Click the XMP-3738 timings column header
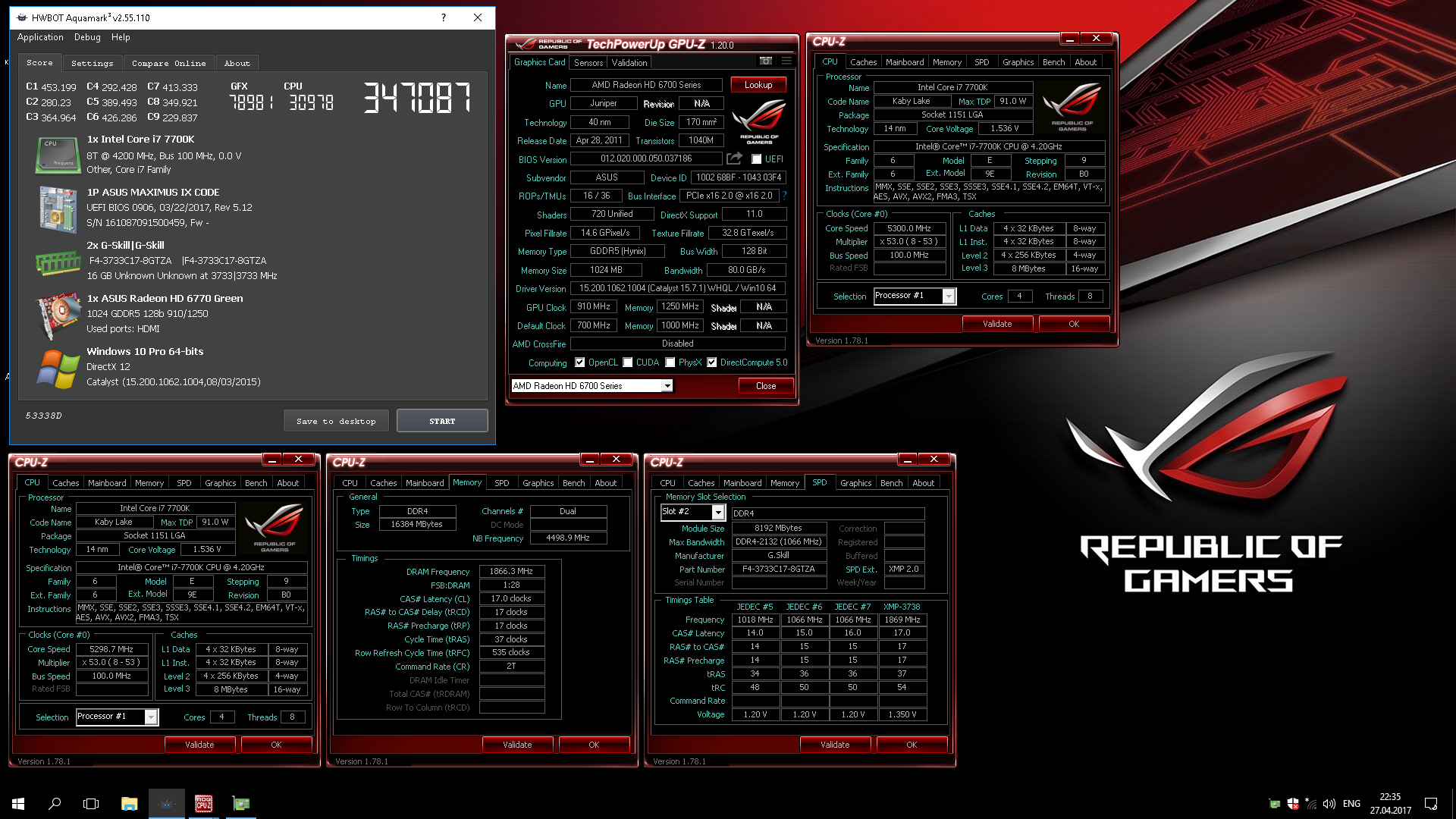 tap(902, 607)
